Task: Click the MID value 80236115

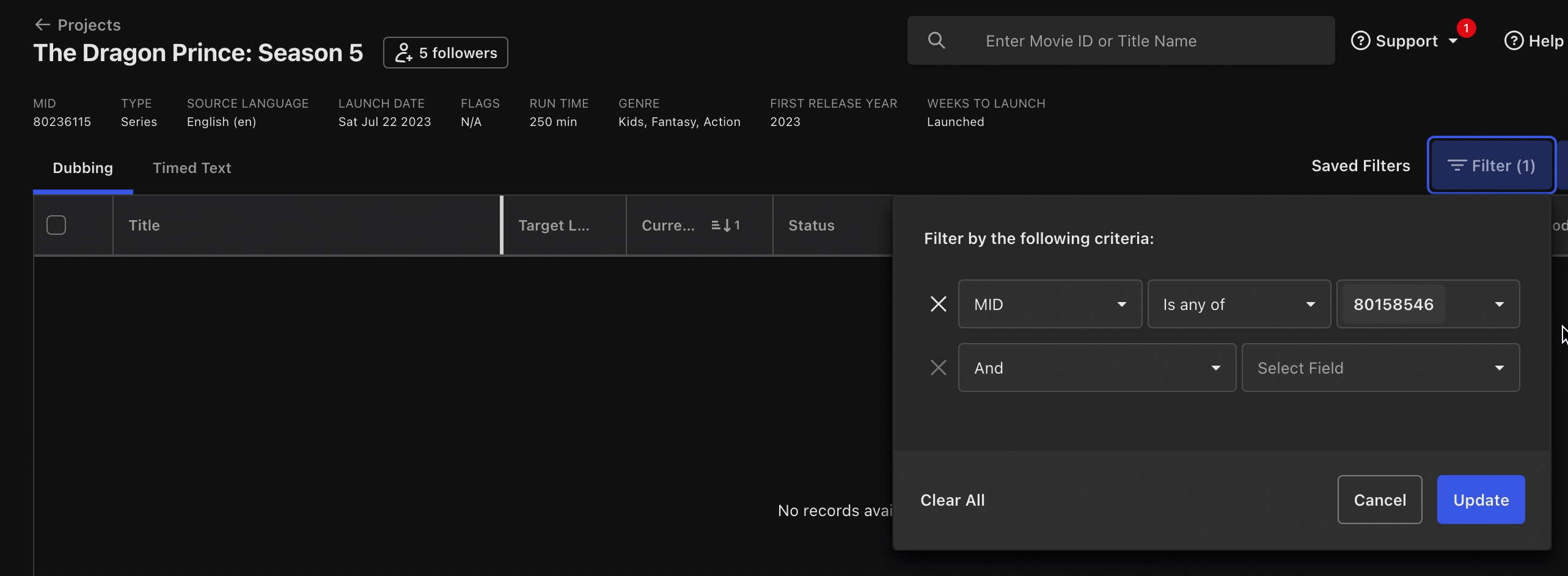Action: (62, 122)
